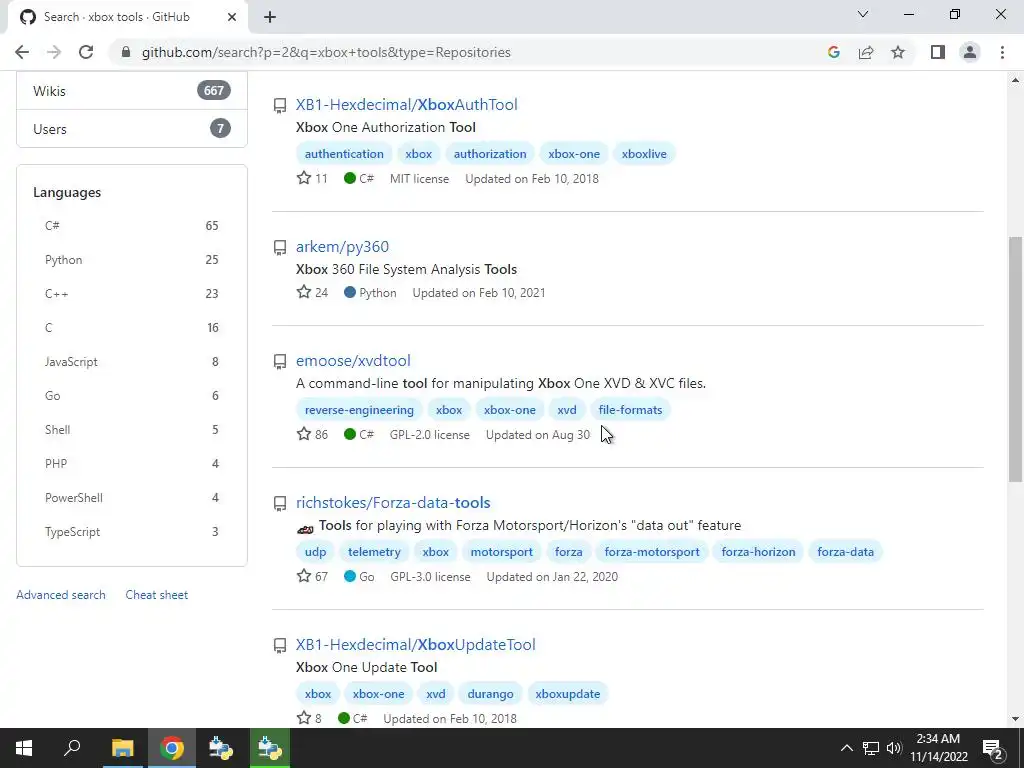Screen dimensions: 1024x768
Task: Reload the page with the refresh icon
Action: pos(86,52)
